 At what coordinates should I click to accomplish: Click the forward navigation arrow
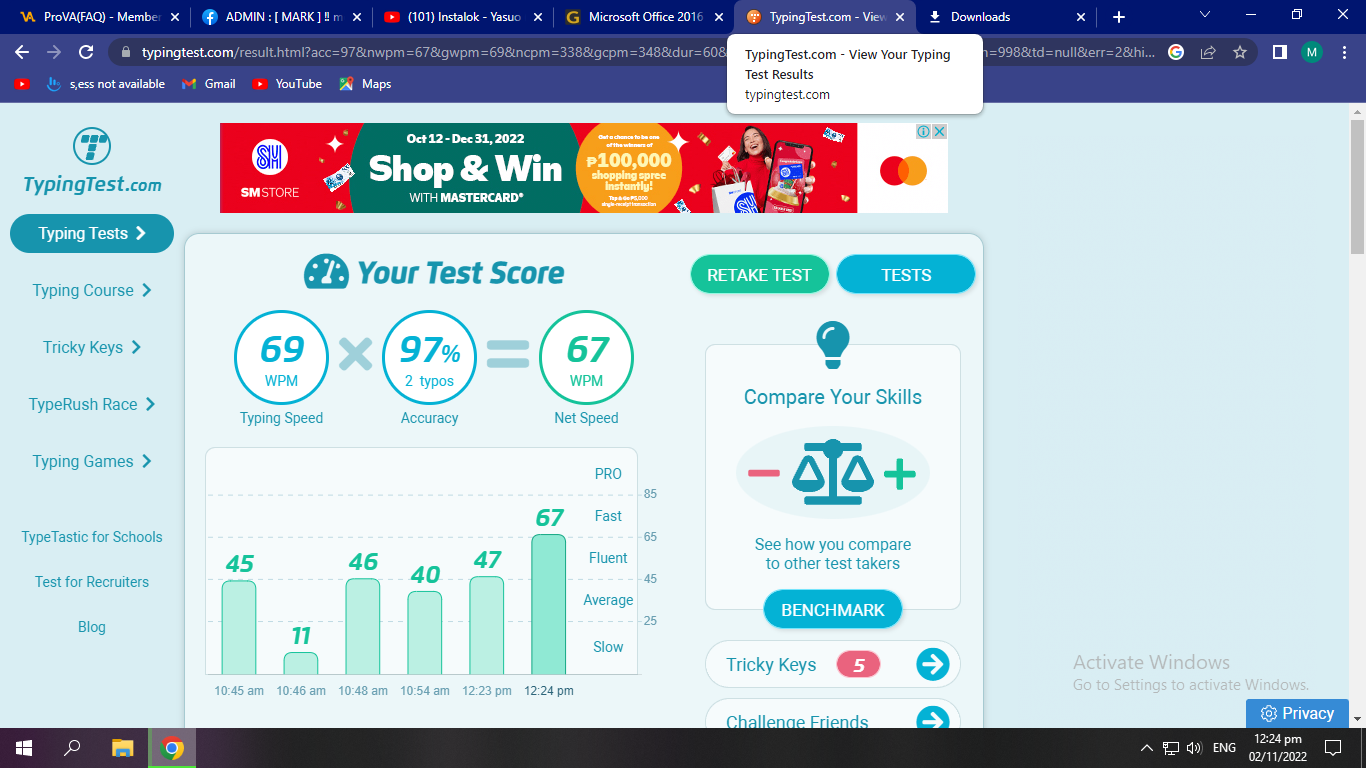point(54,52)
